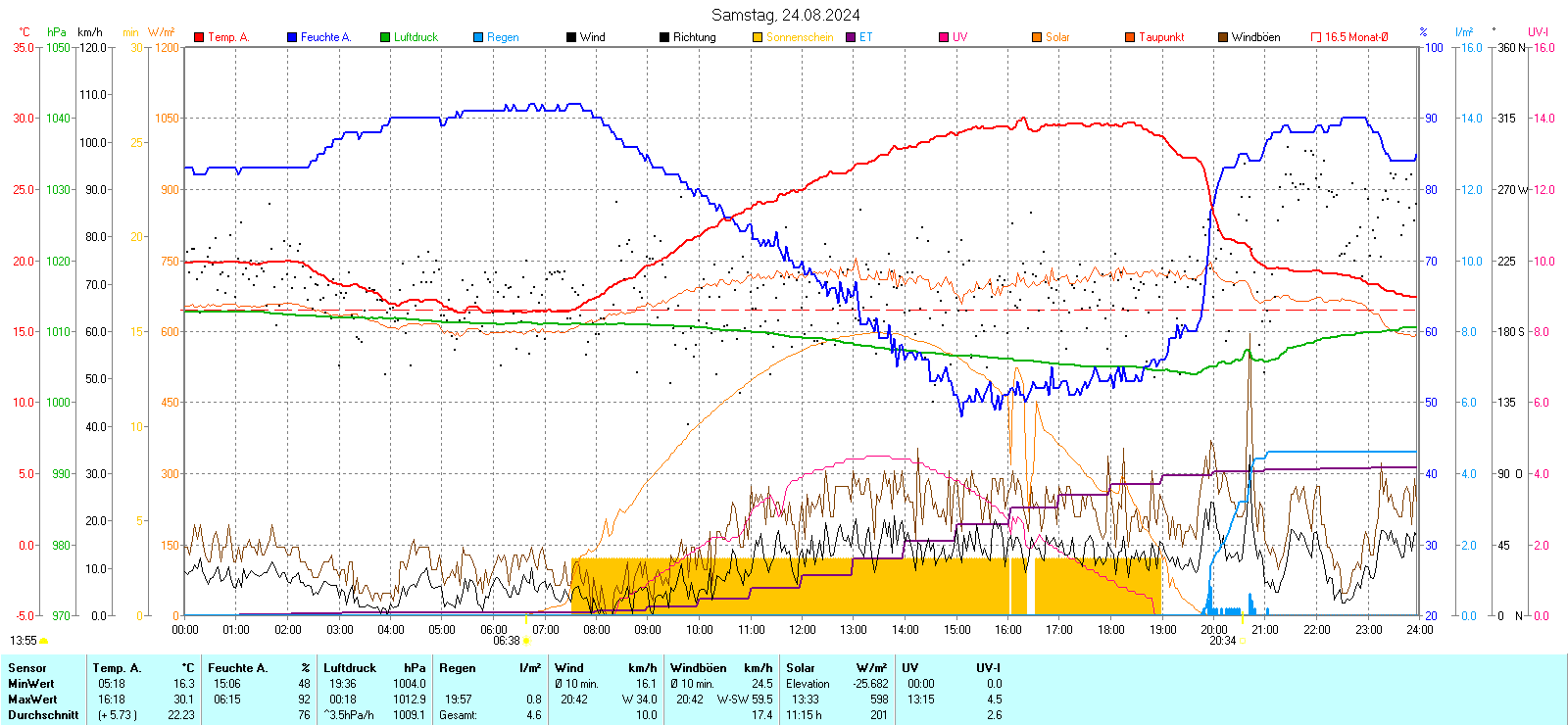Click the date title Samstag, 24.08.2024
1568x725 pixels.
point(785,15)
